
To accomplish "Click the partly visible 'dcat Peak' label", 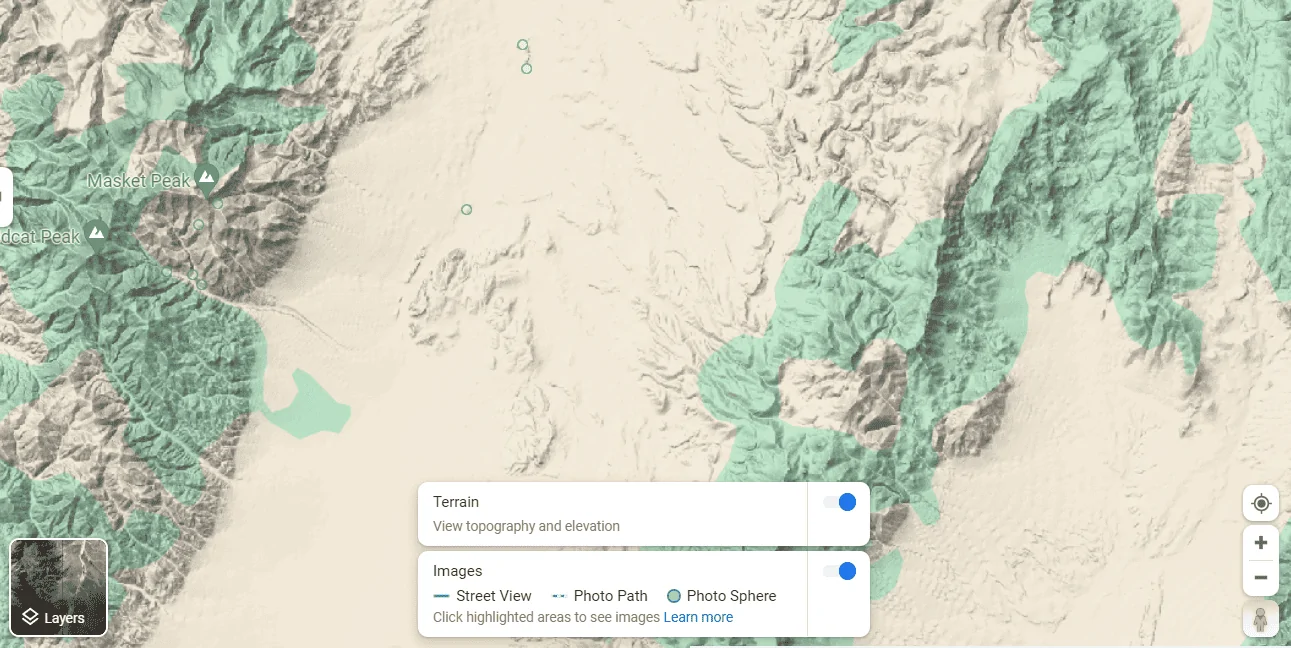I will [40, 237].
